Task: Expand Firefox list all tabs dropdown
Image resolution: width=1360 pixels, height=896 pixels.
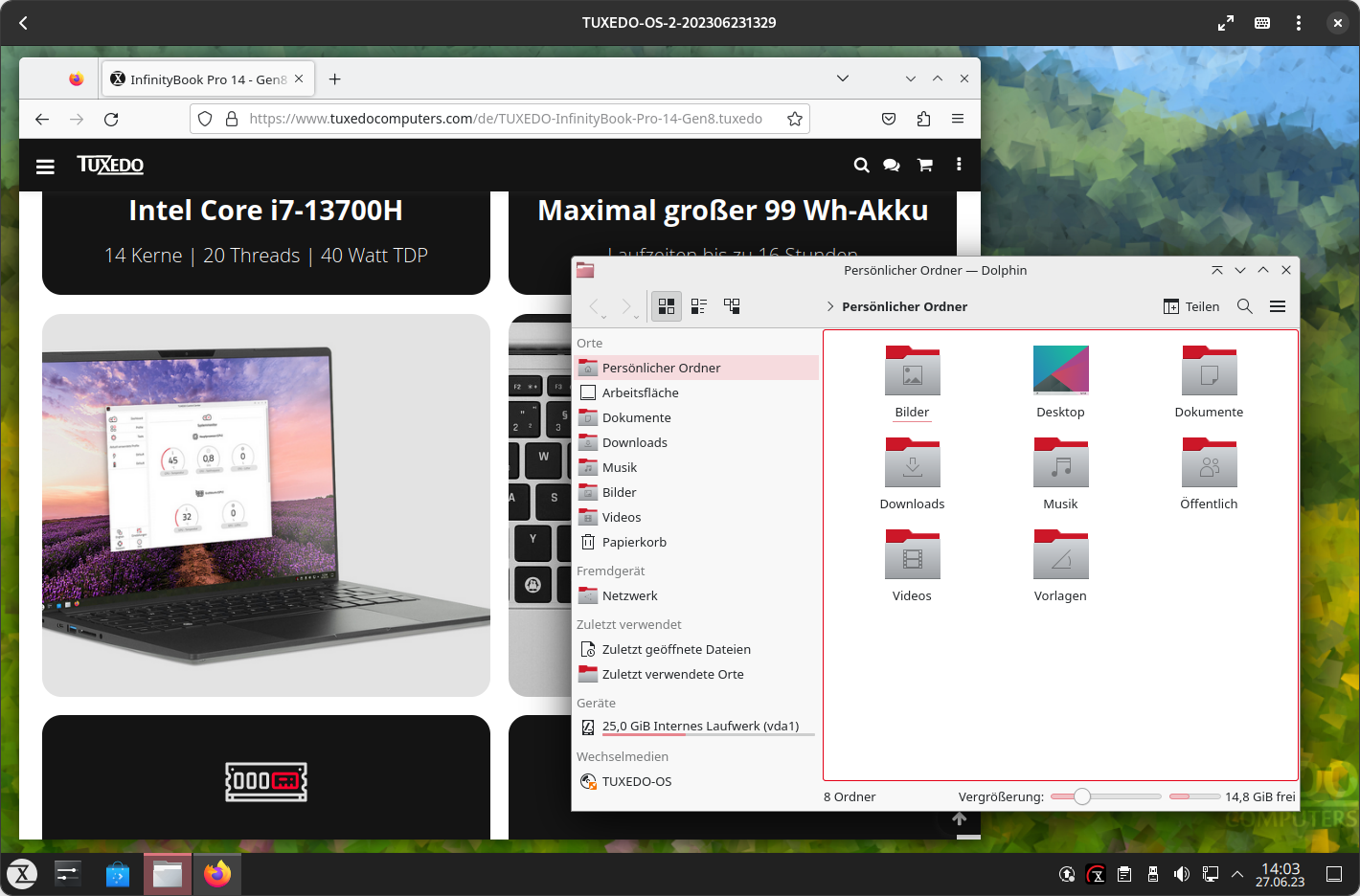Action: point(843,78)
